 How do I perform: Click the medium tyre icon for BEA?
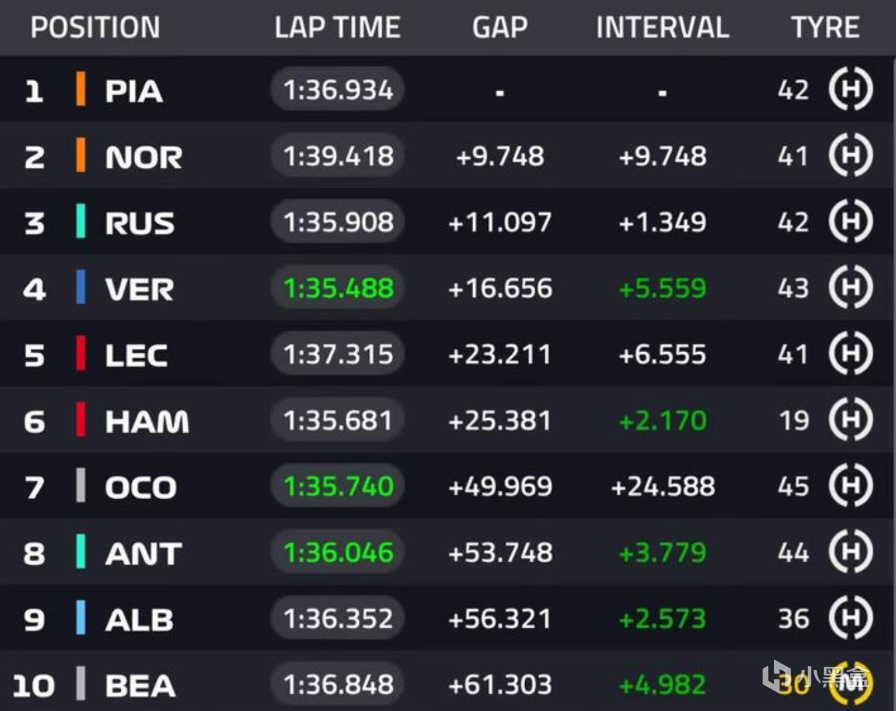click(850, 682)
